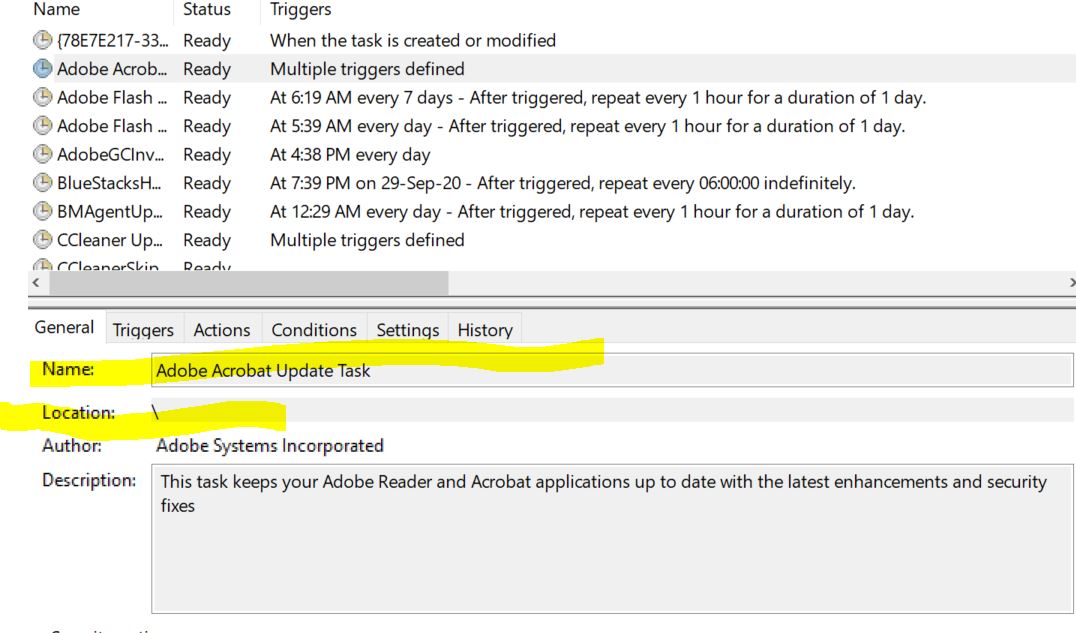Click Ready status of AdobeGCInv... row
The height and width of the screenshot is (633, 1076).
pyautogui.click(x=207, y=154)
